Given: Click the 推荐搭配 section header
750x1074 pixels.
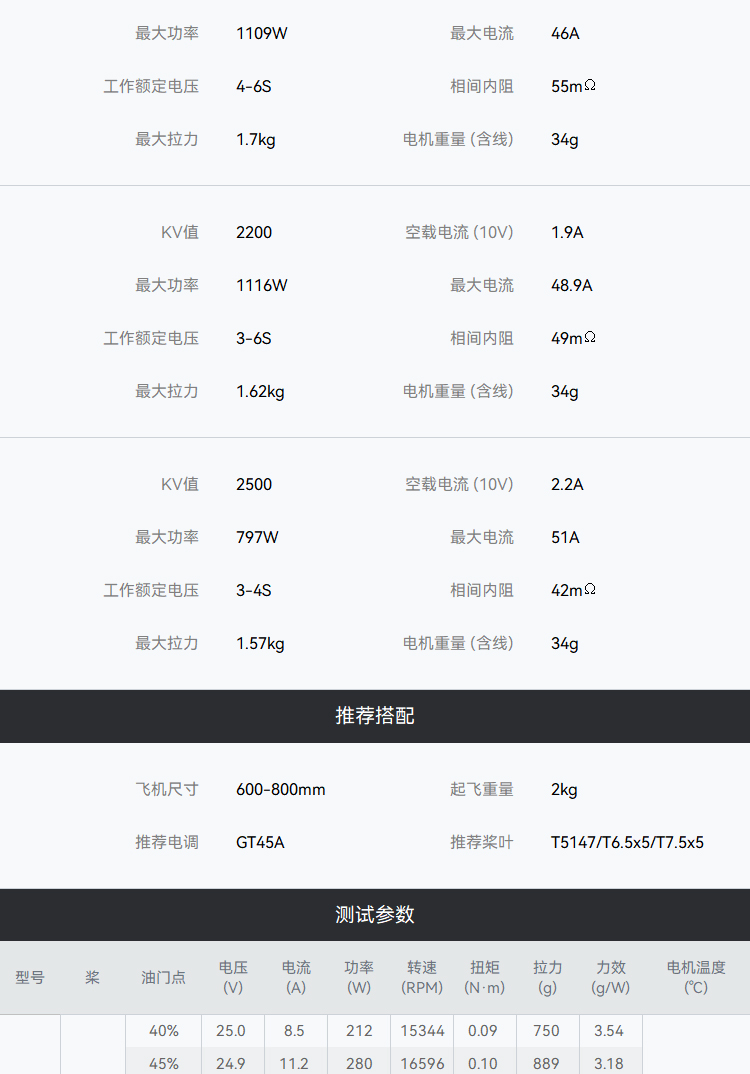Looking at the screenshot, I should pyautogui.click(x=375, y=716).
